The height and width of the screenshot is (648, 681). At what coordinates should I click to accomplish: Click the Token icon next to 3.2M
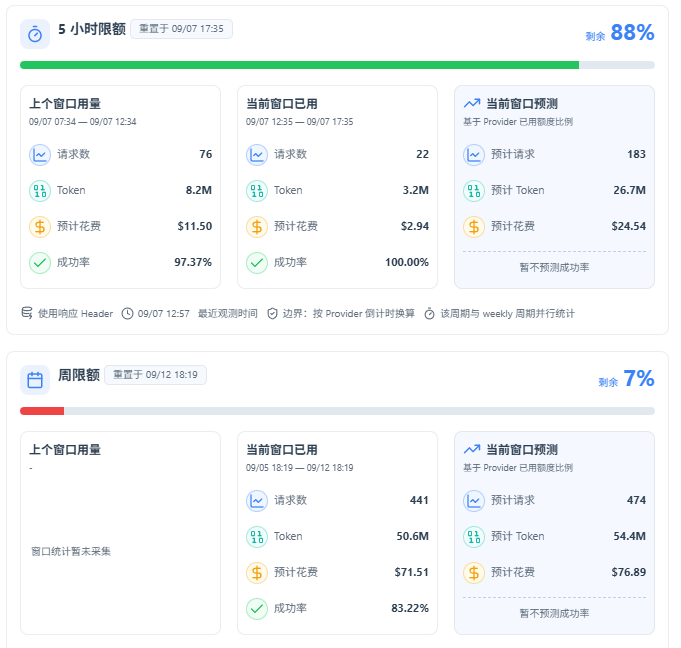pos(257,190)
